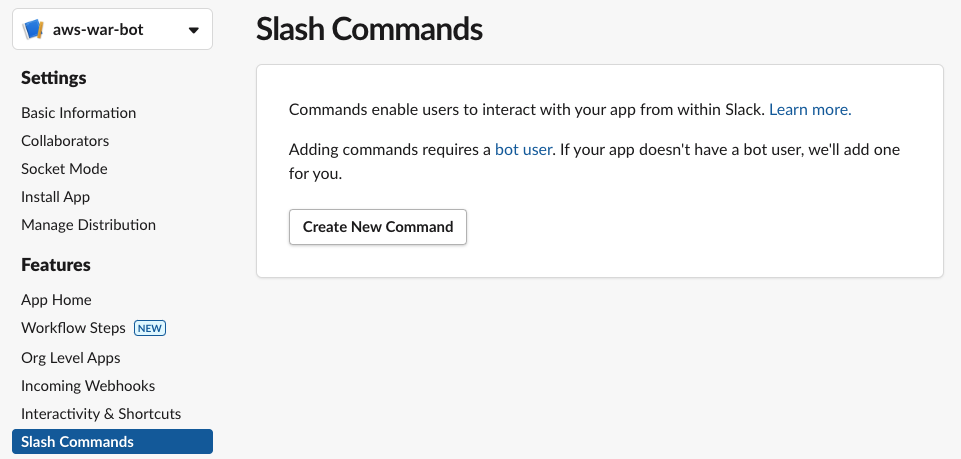This screenshot has width=961, height=459.
Task: Select the highlighted Slash Commands item
Action: coord(112,441)
